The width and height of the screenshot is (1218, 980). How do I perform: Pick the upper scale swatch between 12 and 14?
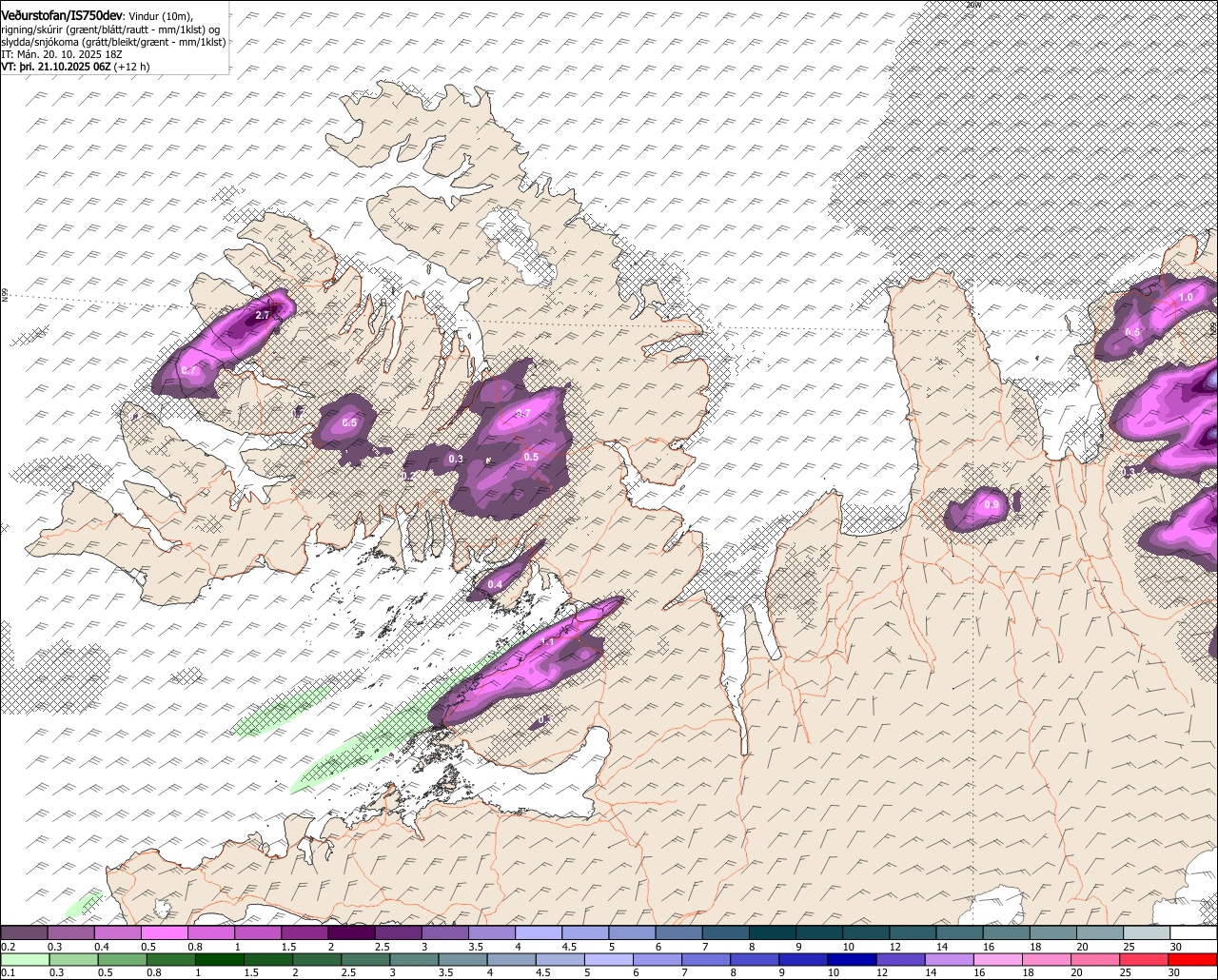913,933
